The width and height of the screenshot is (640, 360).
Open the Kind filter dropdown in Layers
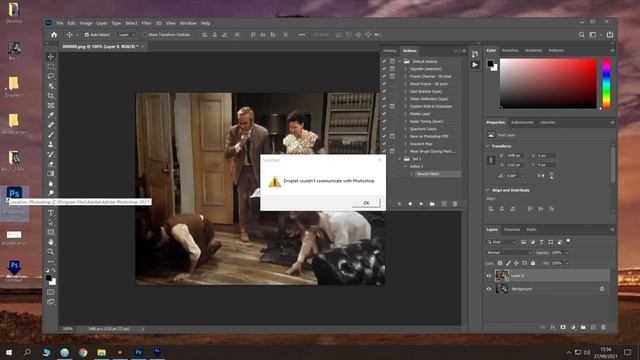click(x=502, y=242)
